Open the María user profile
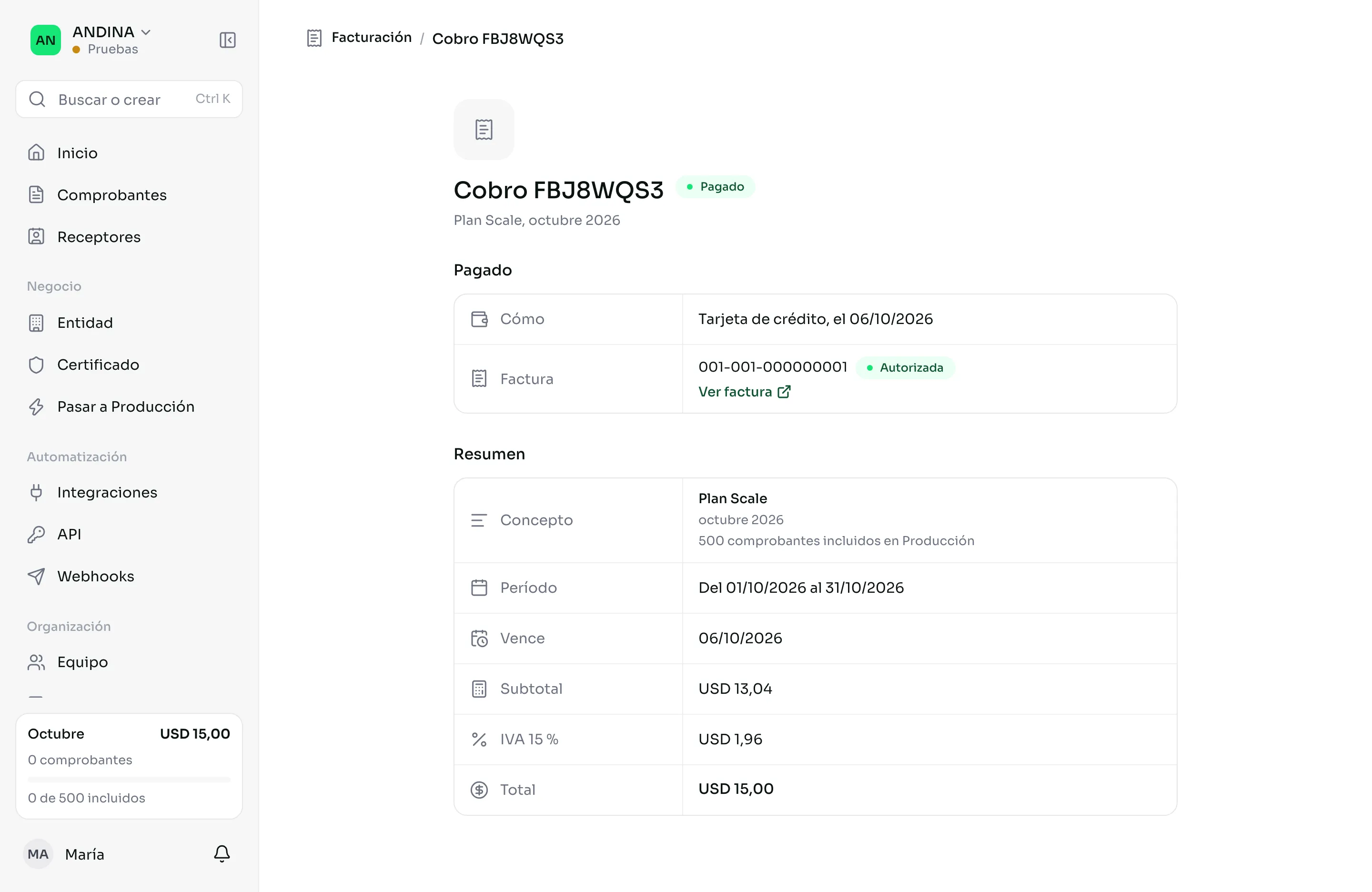This screenshot has height=892, width=1372. 64,854
